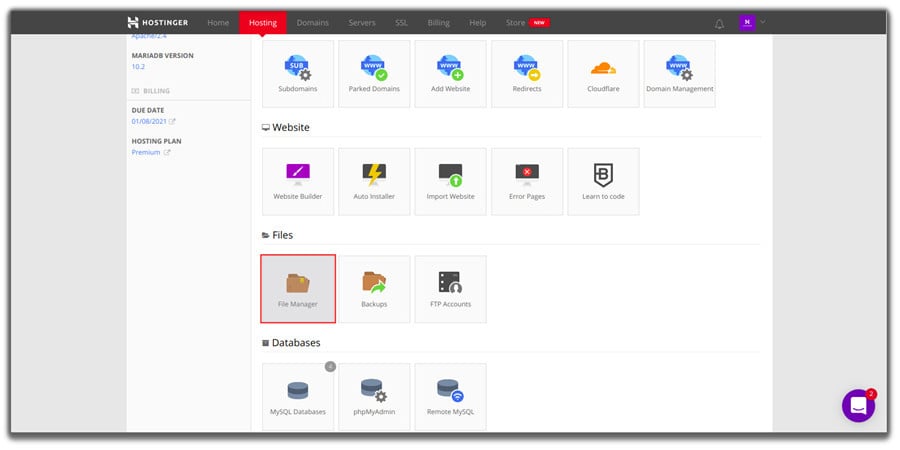
Task: Open the Domain Management tile
Action: pyautogui.click(x=679, y=73)
